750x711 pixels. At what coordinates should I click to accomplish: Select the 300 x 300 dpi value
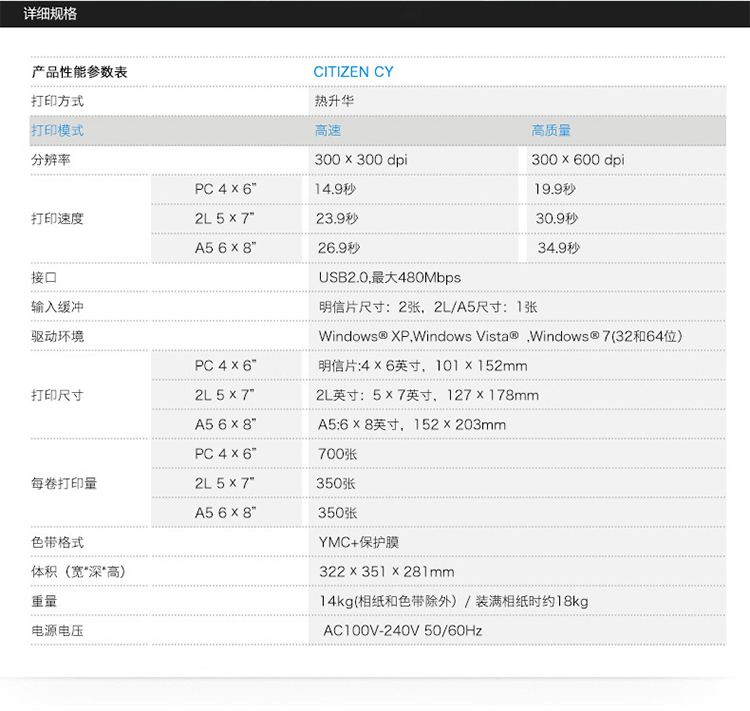361,160
